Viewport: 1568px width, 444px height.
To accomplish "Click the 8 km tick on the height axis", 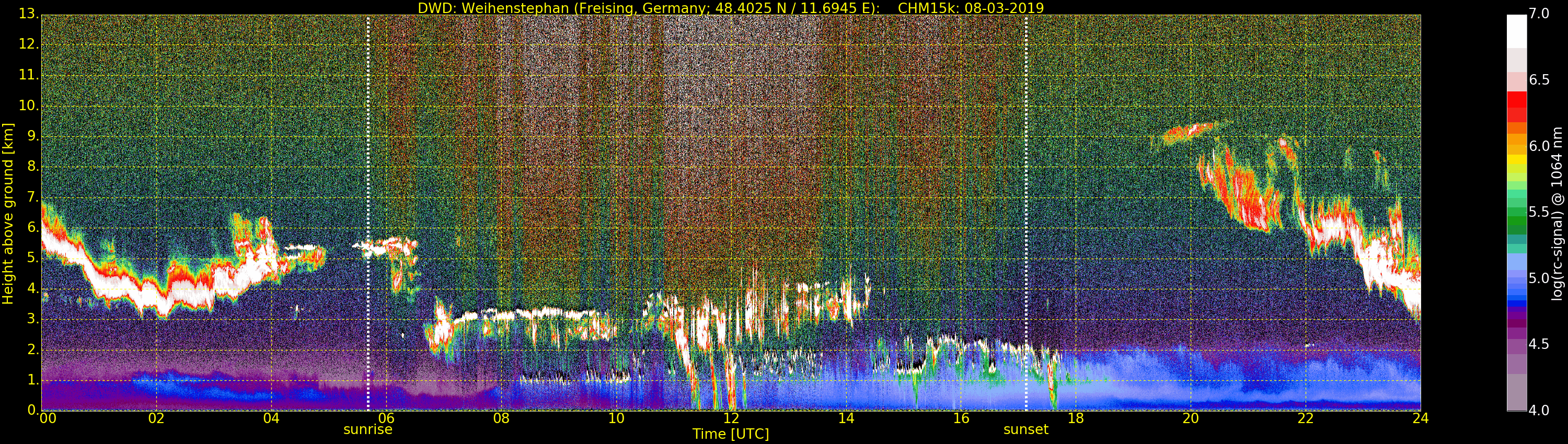I will 32,167.
